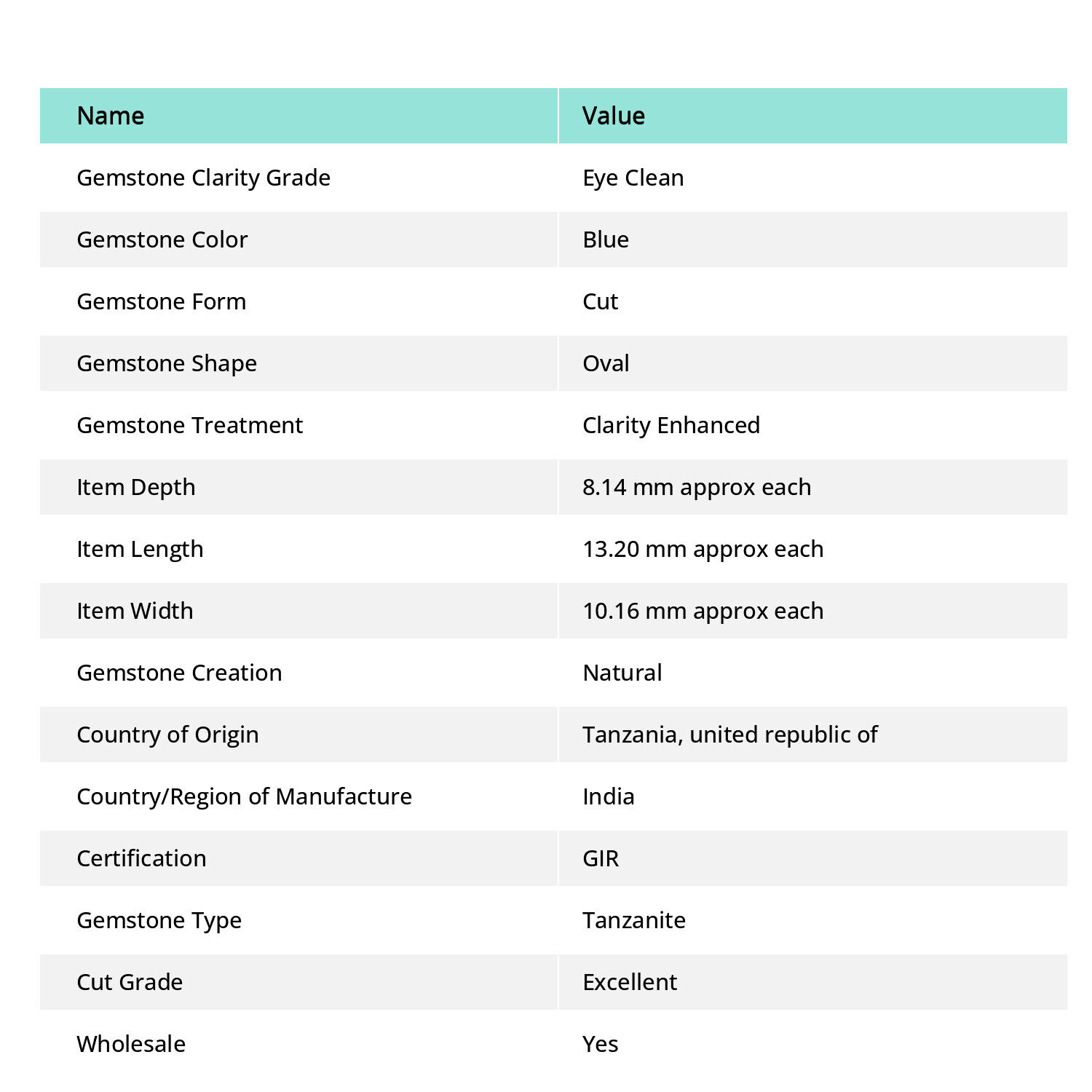
Task: Select the Clarity Enhanced treatment value
Action: point(671,425)
